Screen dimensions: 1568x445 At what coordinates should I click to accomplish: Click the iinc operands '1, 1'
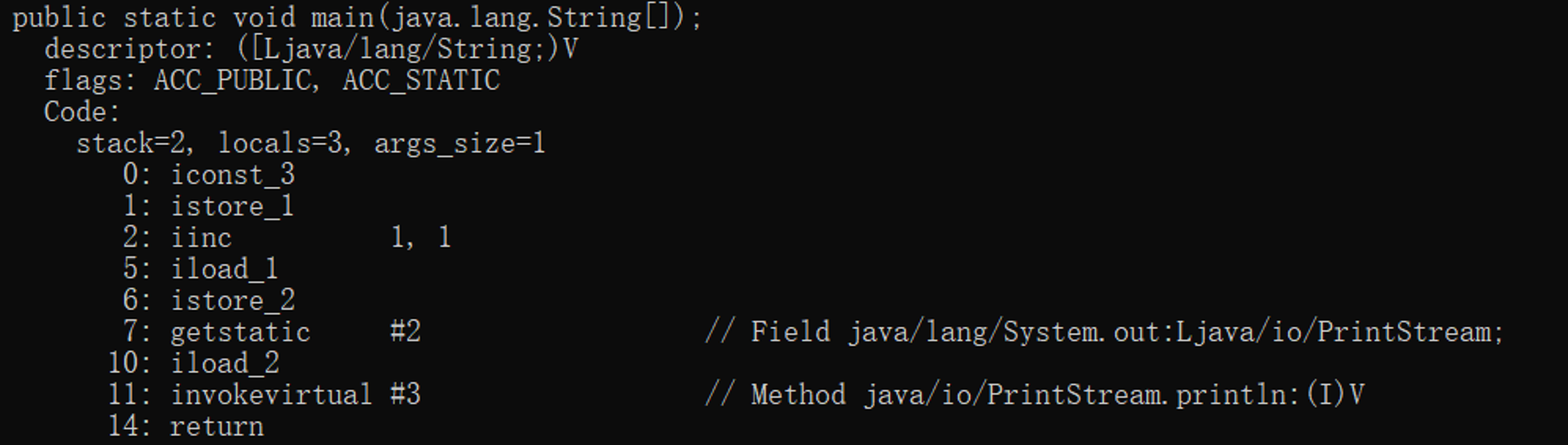pyautogui.click(x=421, y=237)
